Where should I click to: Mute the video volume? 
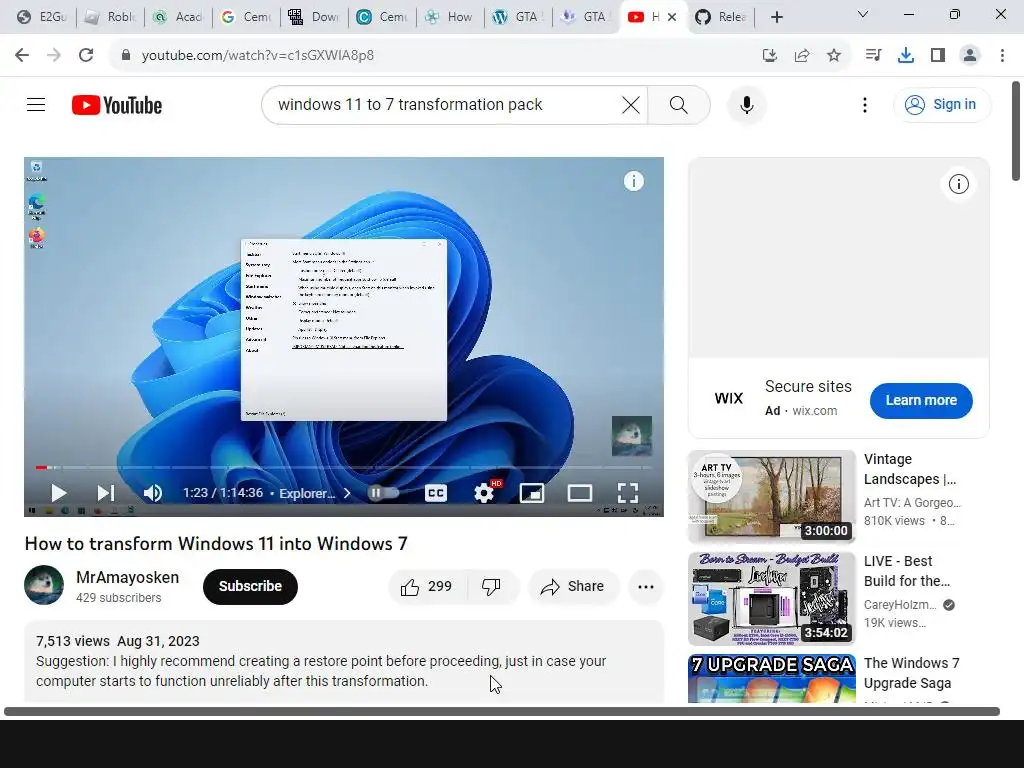coord(153,493)
